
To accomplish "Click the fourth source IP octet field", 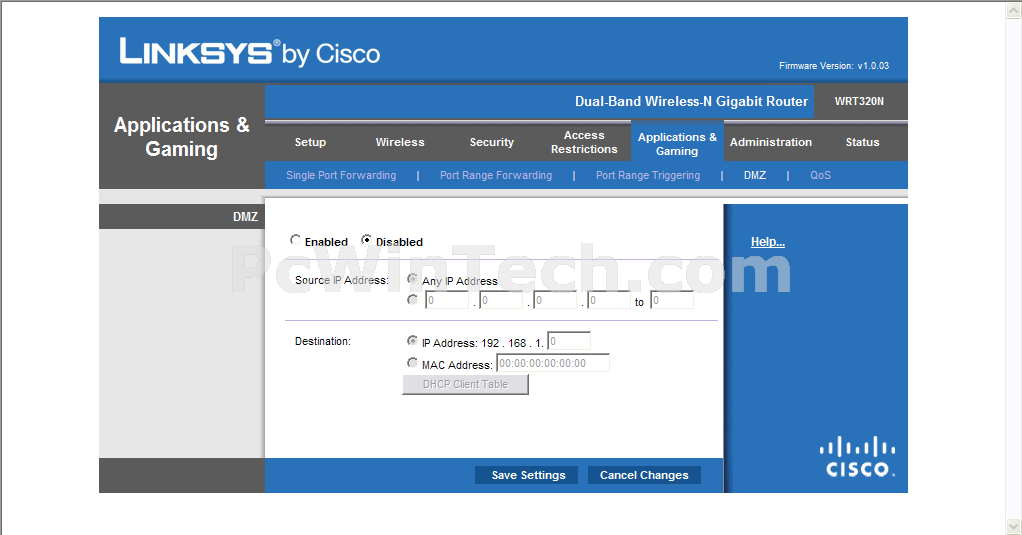I will click(609, 300).
